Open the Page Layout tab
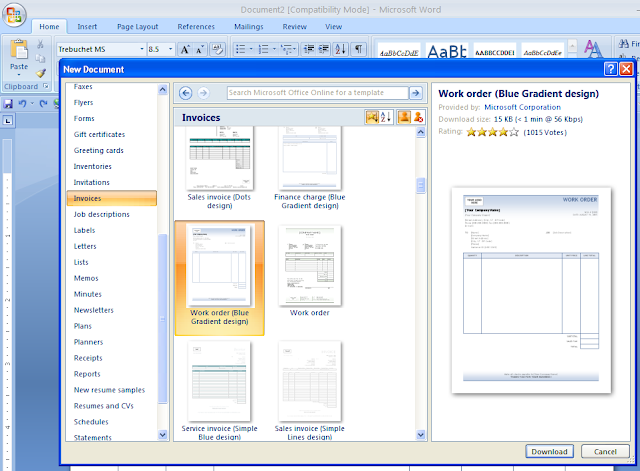This screenshot has width=640, height=471. pos(138,27)
